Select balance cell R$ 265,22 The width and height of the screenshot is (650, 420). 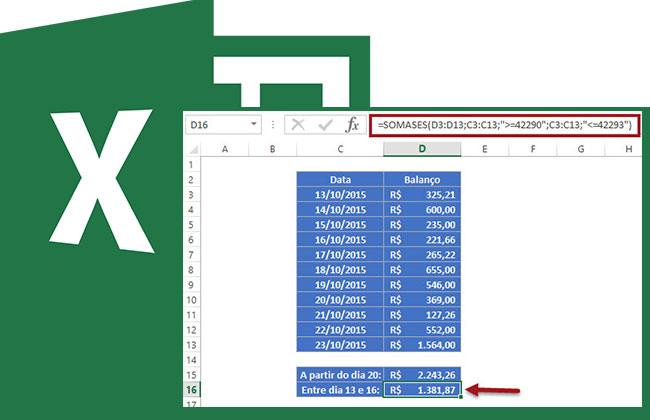coord(422,255)
